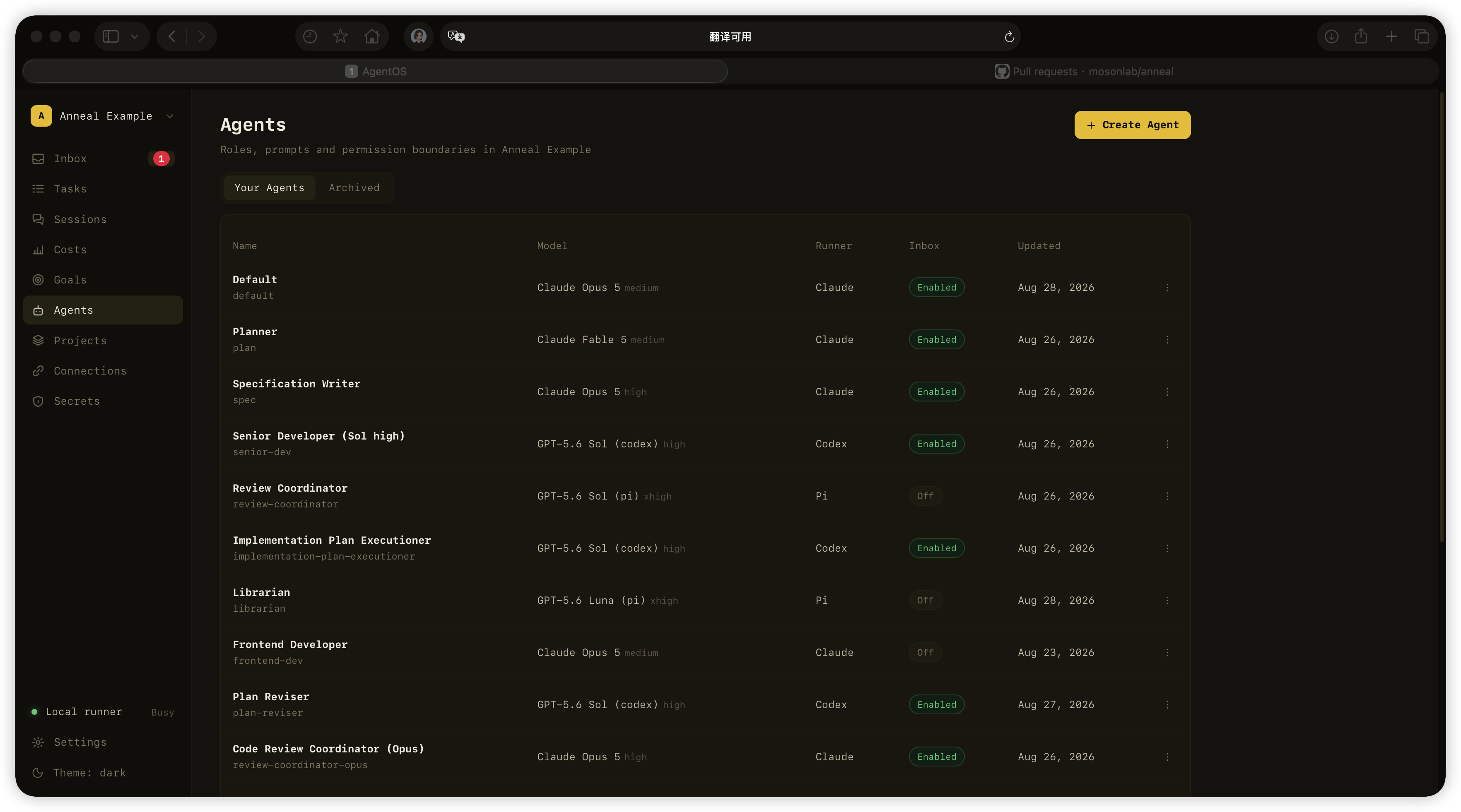Open the Inbox sidebar item
The image size is (1461, 812).
103,159
